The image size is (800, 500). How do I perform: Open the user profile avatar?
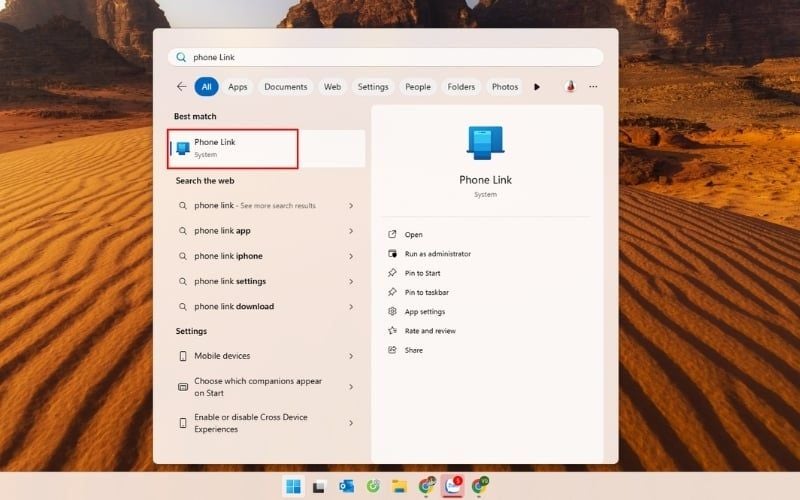click(570, 87)
